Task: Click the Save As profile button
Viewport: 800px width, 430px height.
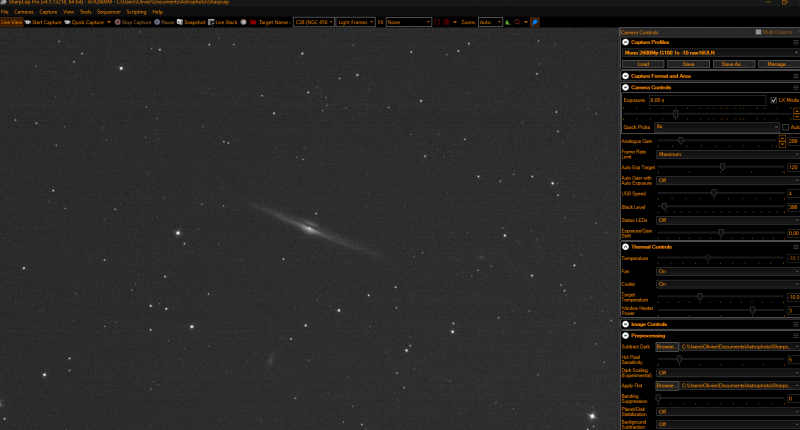Action: click(x=734, y=64)
